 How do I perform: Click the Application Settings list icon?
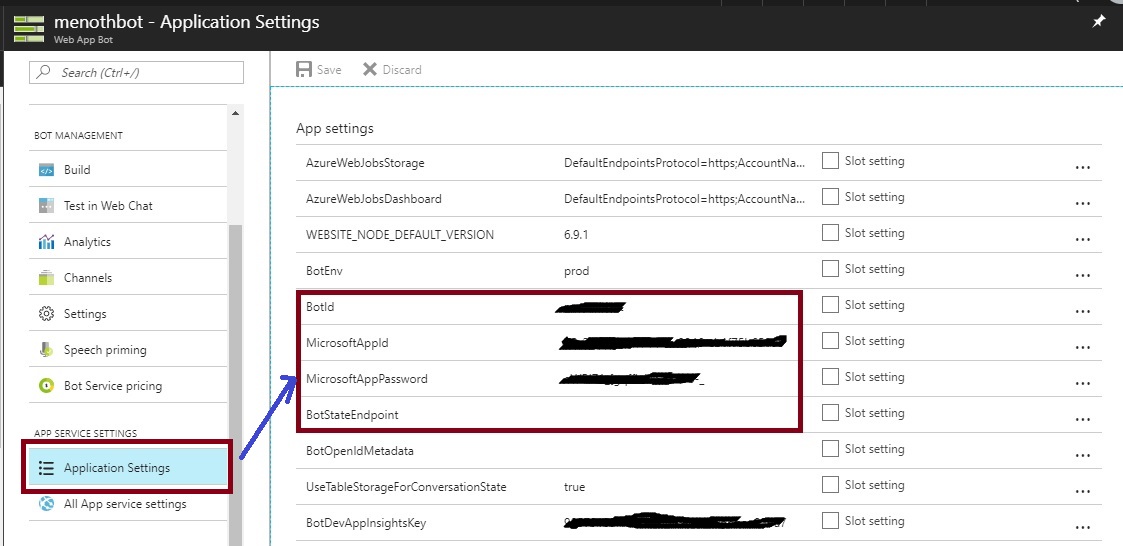(x=46, y=468)
